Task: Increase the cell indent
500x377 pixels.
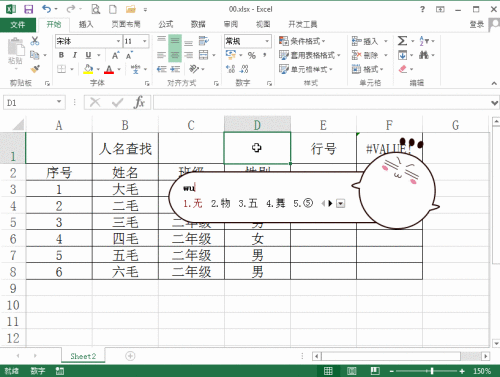Action: click(x=175, y=69)
